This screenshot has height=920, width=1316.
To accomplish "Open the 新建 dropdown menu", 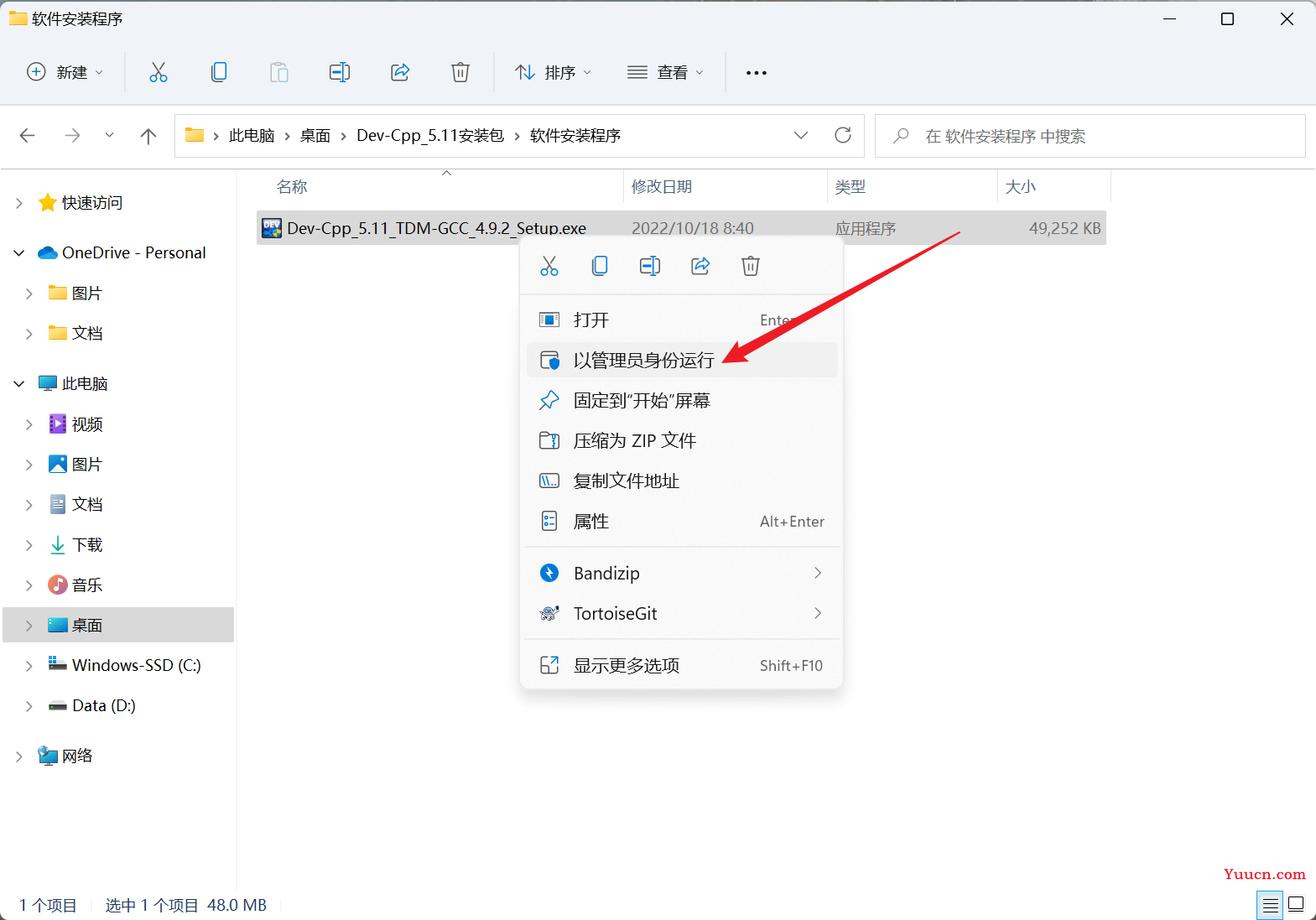I will pyautogui.click(x=65, y=72).
